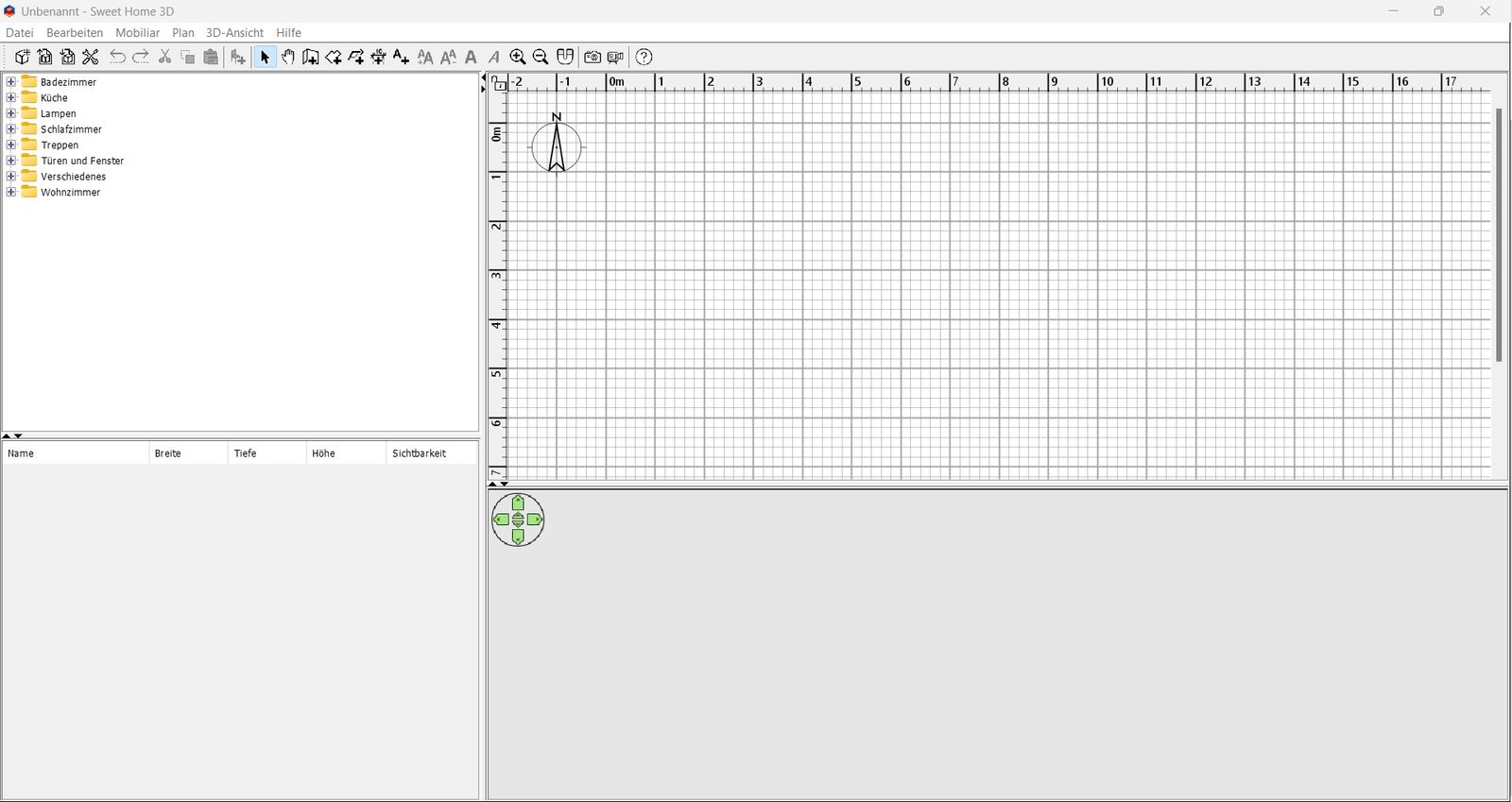Viewport: 1512px width, 802px height.
Task: Click the Add furniture to home icon
Action: [238, 57]
